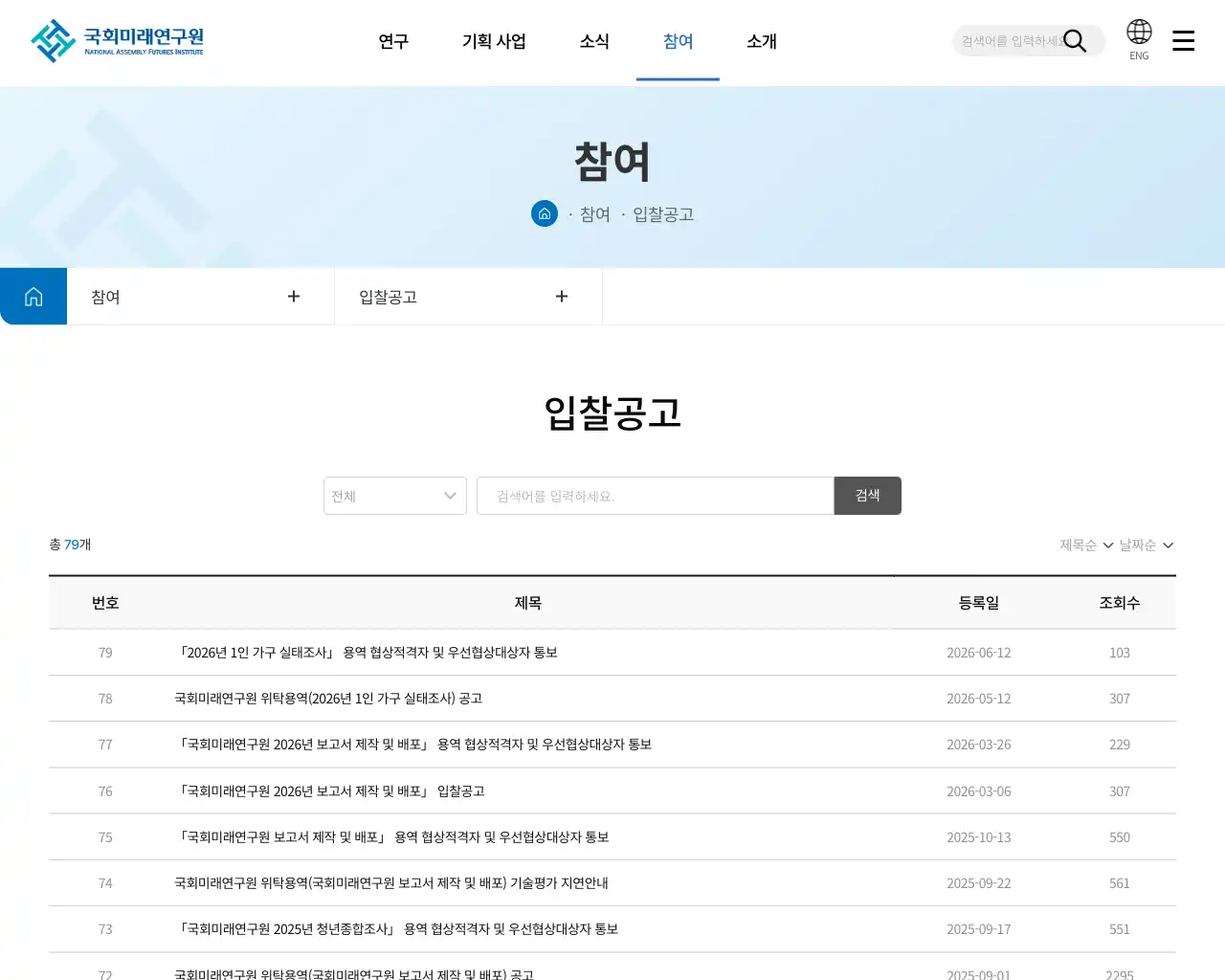Open post 73 2025년 청년종합조사 통보
Screen dimensions: 1225x980
pos(397,929)
